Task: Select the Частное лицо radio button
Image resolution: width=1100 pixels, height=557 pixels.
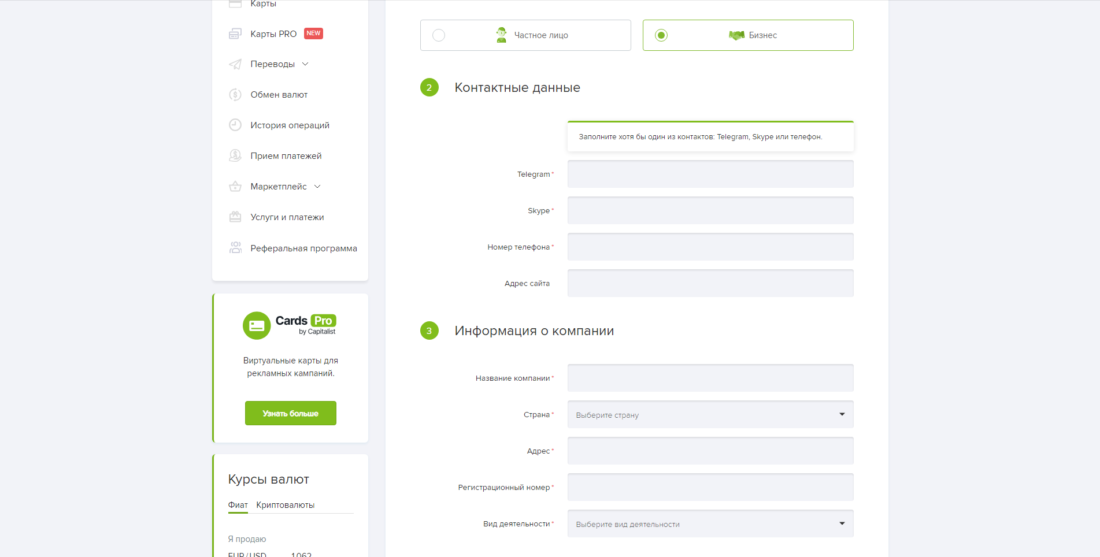Action: click(x=439, y=35)
